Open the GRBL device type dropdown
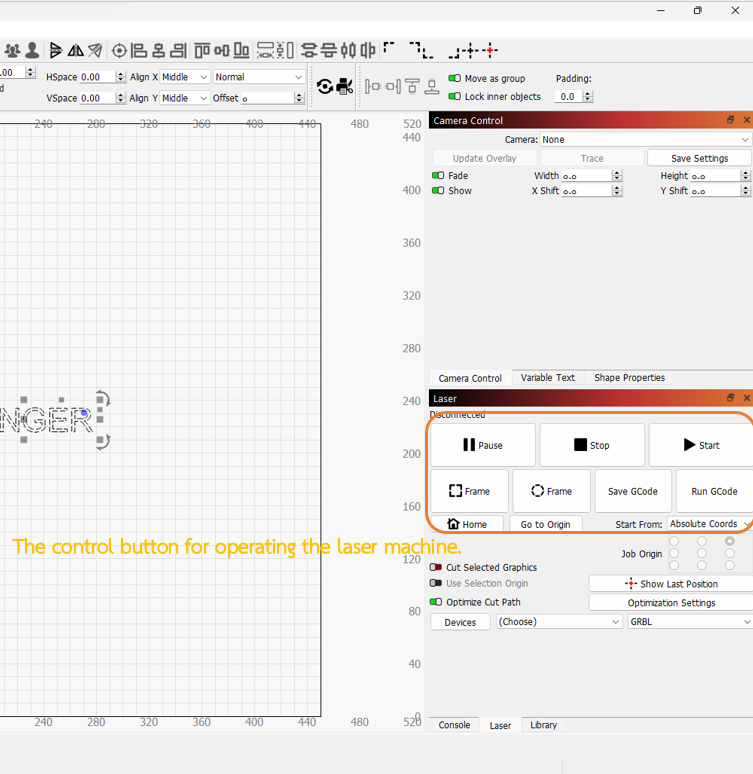This screenshot has width=753, height=774. click(689, 622)
